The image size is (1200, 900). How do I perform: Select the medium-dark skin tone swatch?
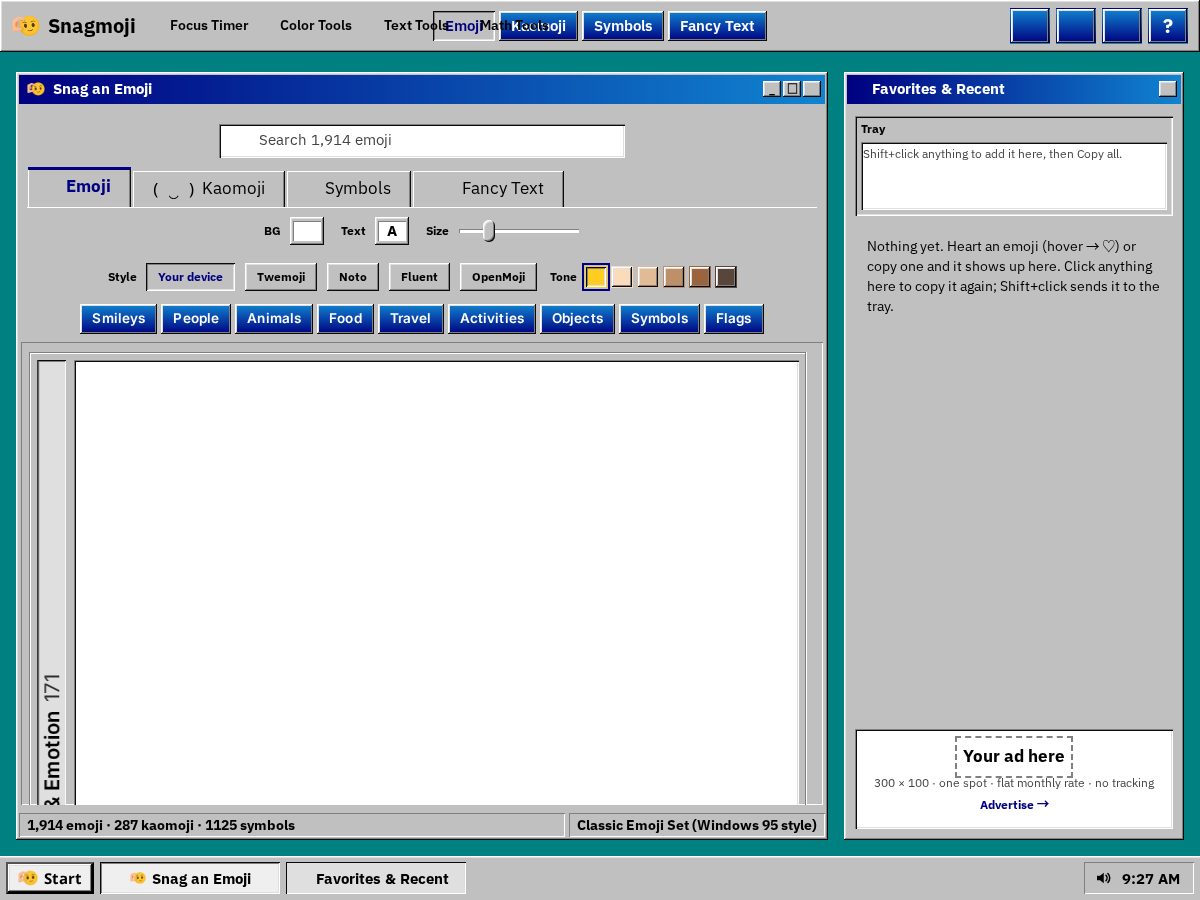point(700,277)
